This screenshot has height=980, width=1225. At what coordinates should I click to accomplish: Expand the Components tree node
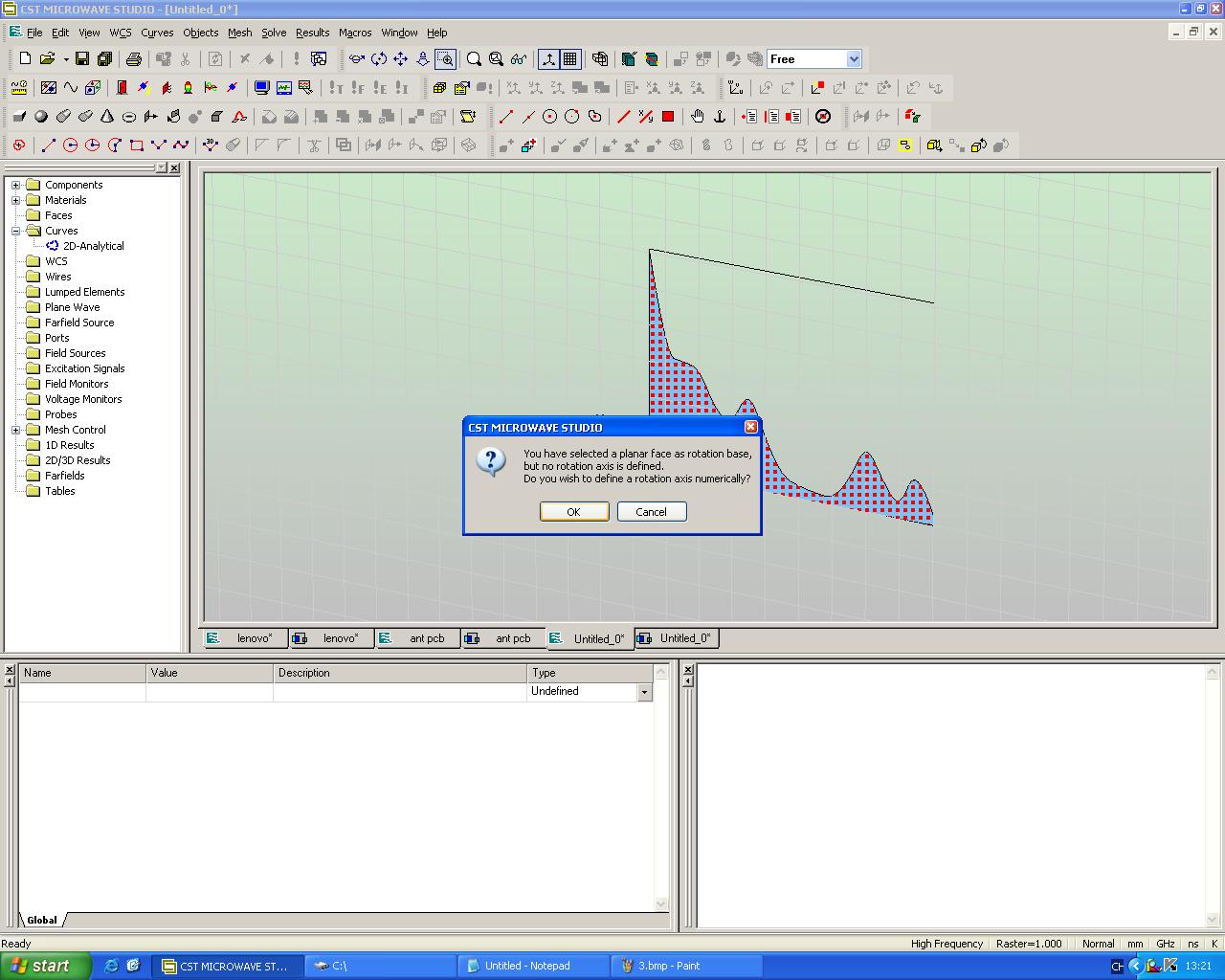point(15,185)
